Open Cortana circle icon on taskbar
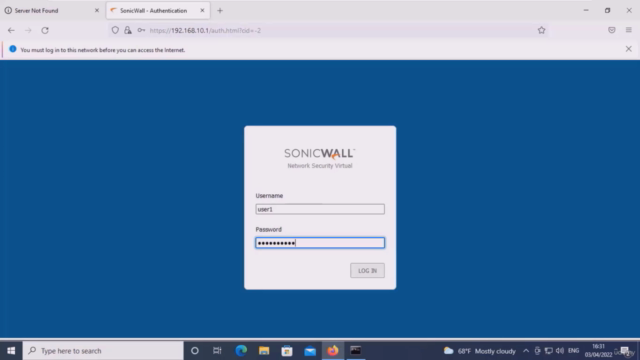The height and width of the screenshot is (360, 640). tap(195, 351)
